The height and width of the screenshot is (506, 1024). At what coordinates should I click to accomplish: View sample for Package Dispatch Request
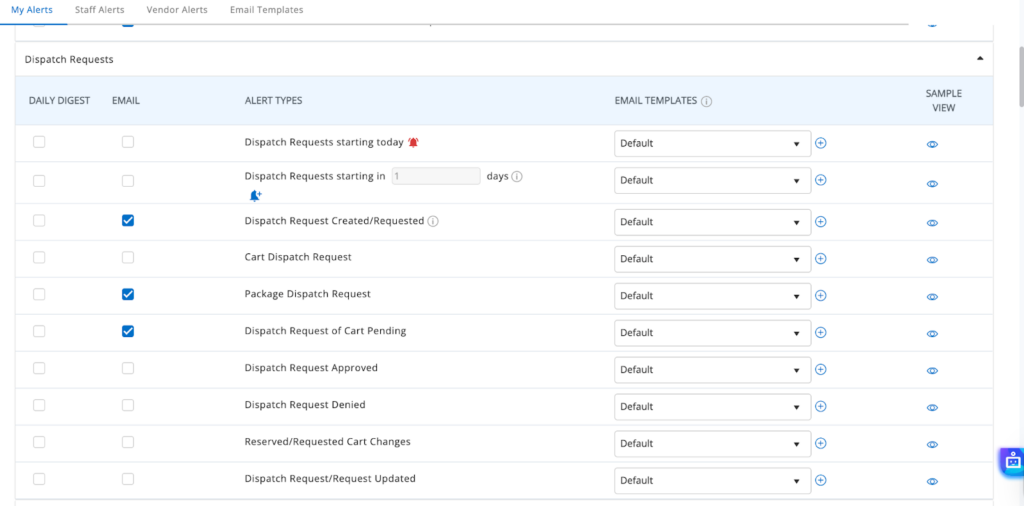pyautogui.click(x=932, y=297)
